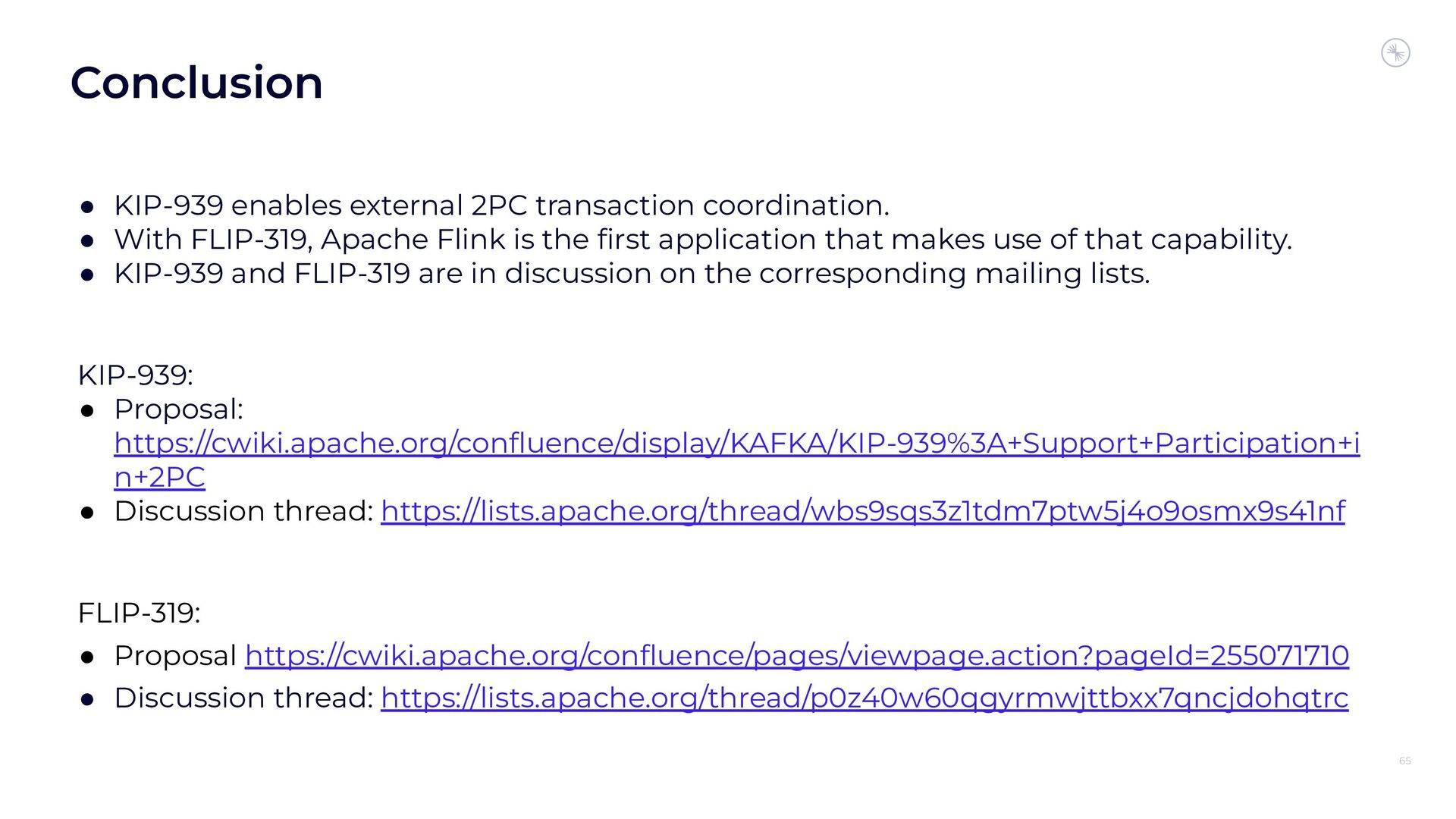Click the 'Proposal' label under FLIP-319
1456x819 pixels.
[175, 656]
